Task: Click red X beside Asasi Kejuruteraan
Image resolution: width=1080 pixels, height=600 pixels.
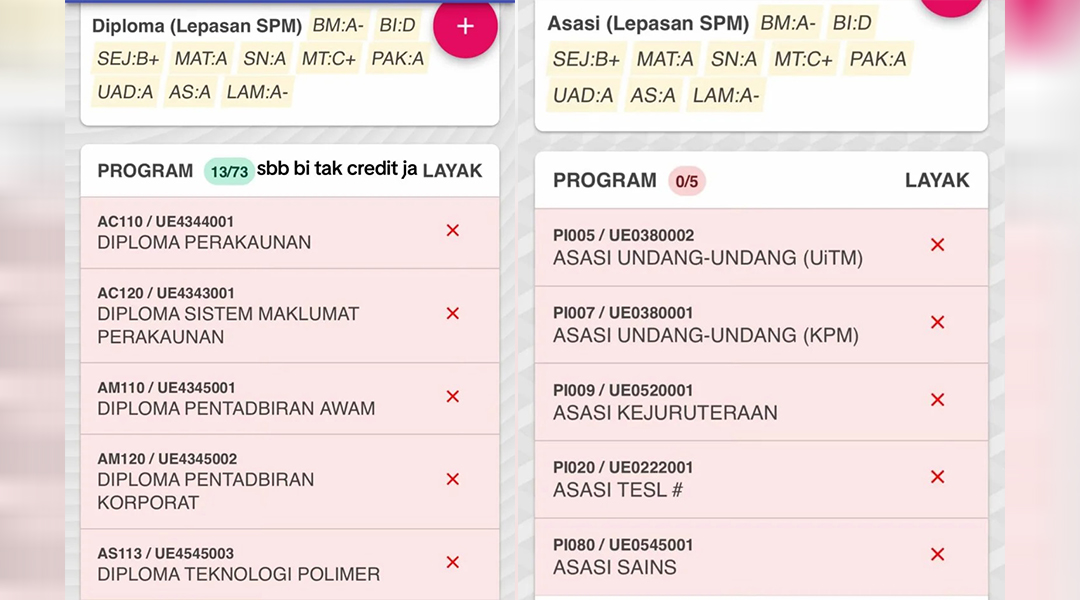Action: pyautogui.click(x=937, y=400)
